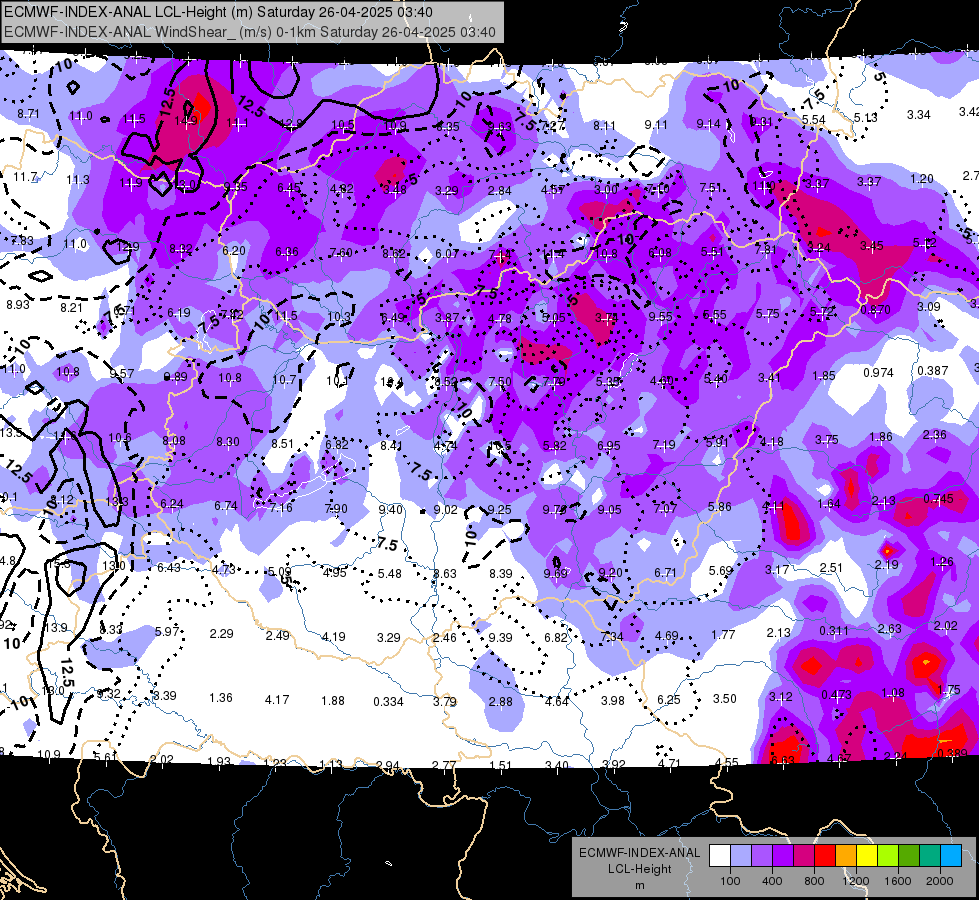This screenshot has width=979, height=900.
Task: Select the teal legend swatch before 2000
Action: click(930, 856)
